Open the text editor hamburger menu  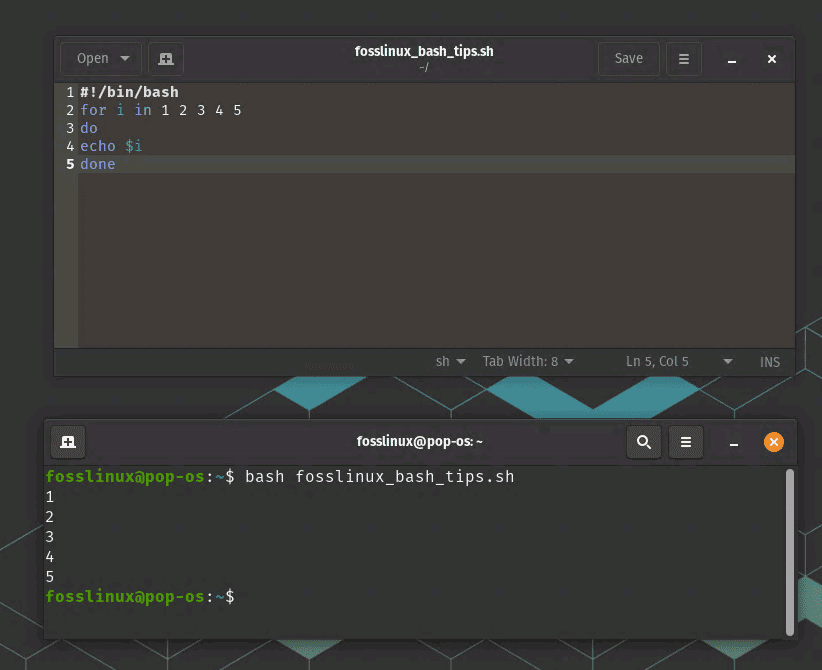(684, 59)
